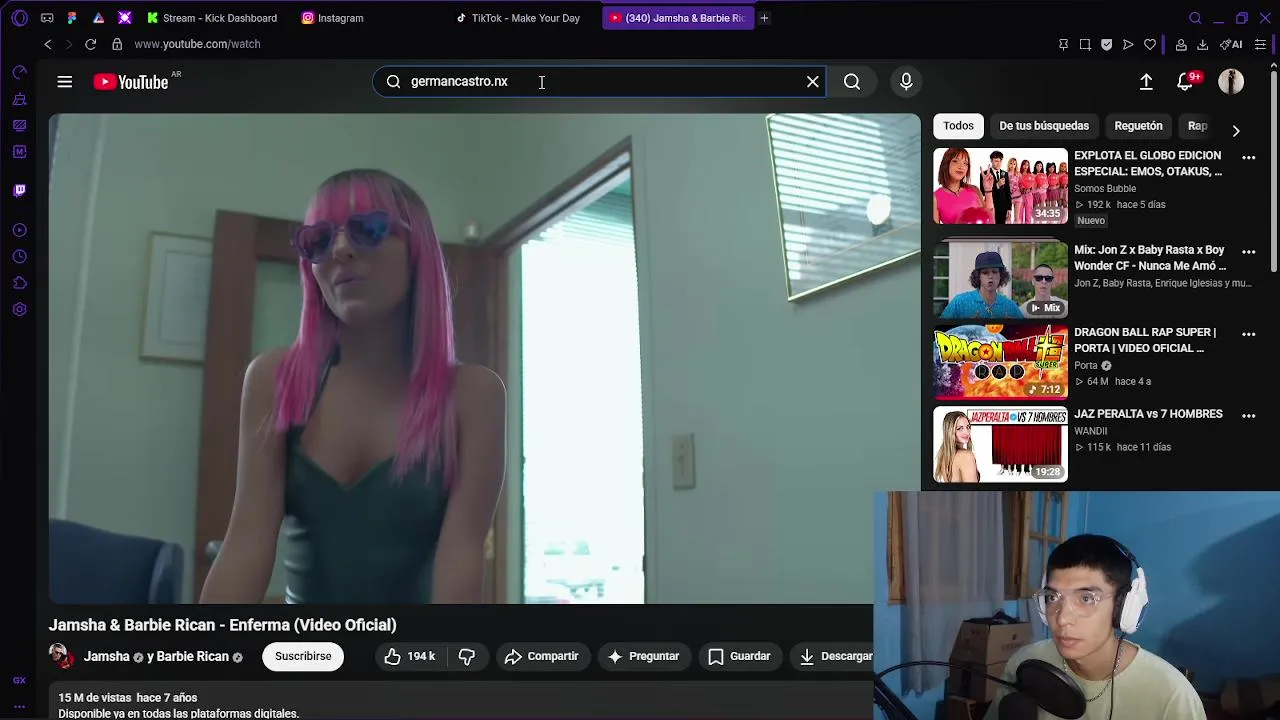
Task: Open the YouTube guide hamburger menu
Action: coord(64,82)
